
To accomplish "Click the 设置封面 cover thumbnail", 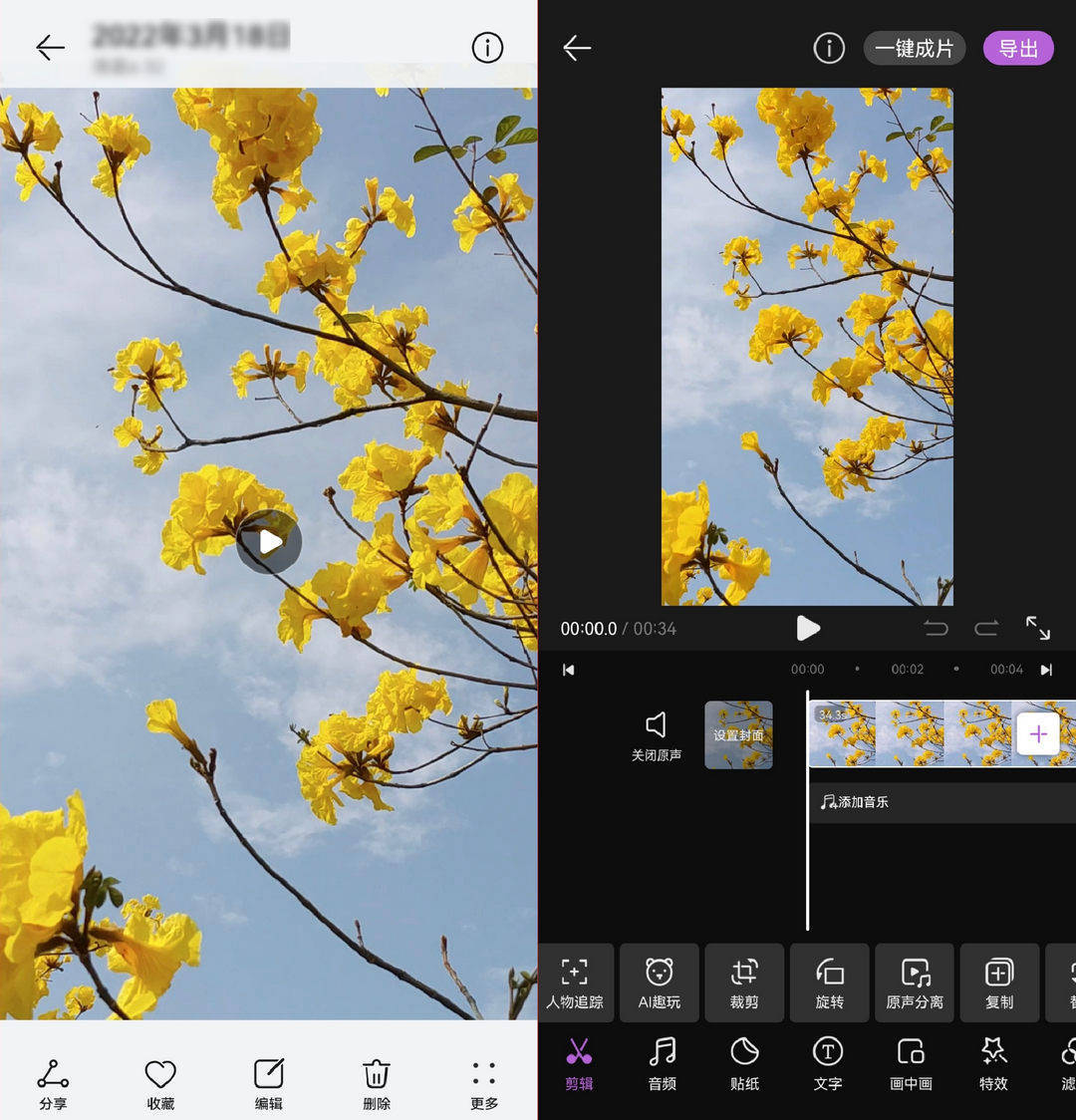I will [x=738, y=735].
